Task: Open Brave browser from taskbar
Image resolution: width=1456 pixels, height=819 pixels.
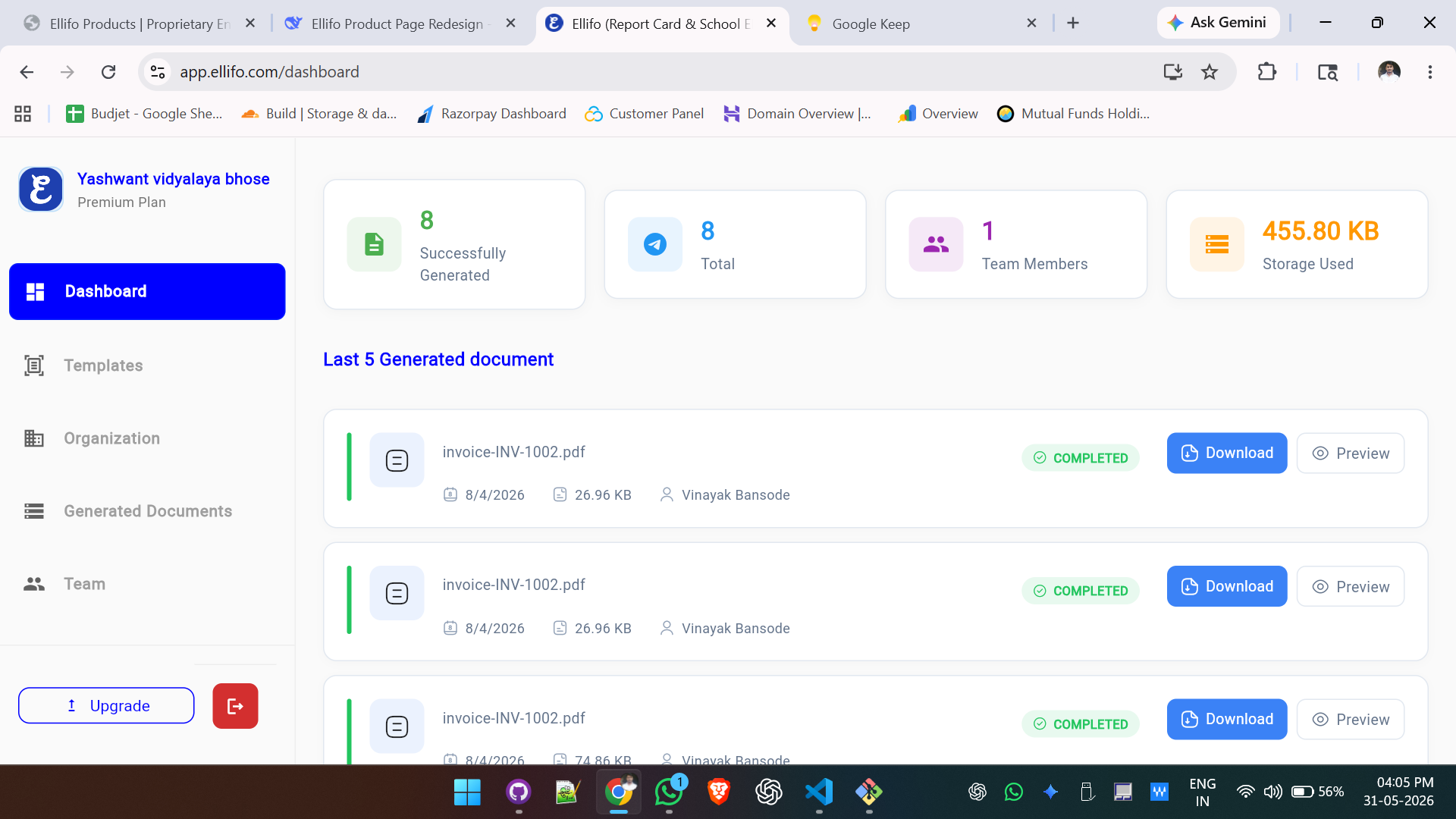Action: (719, 792)
